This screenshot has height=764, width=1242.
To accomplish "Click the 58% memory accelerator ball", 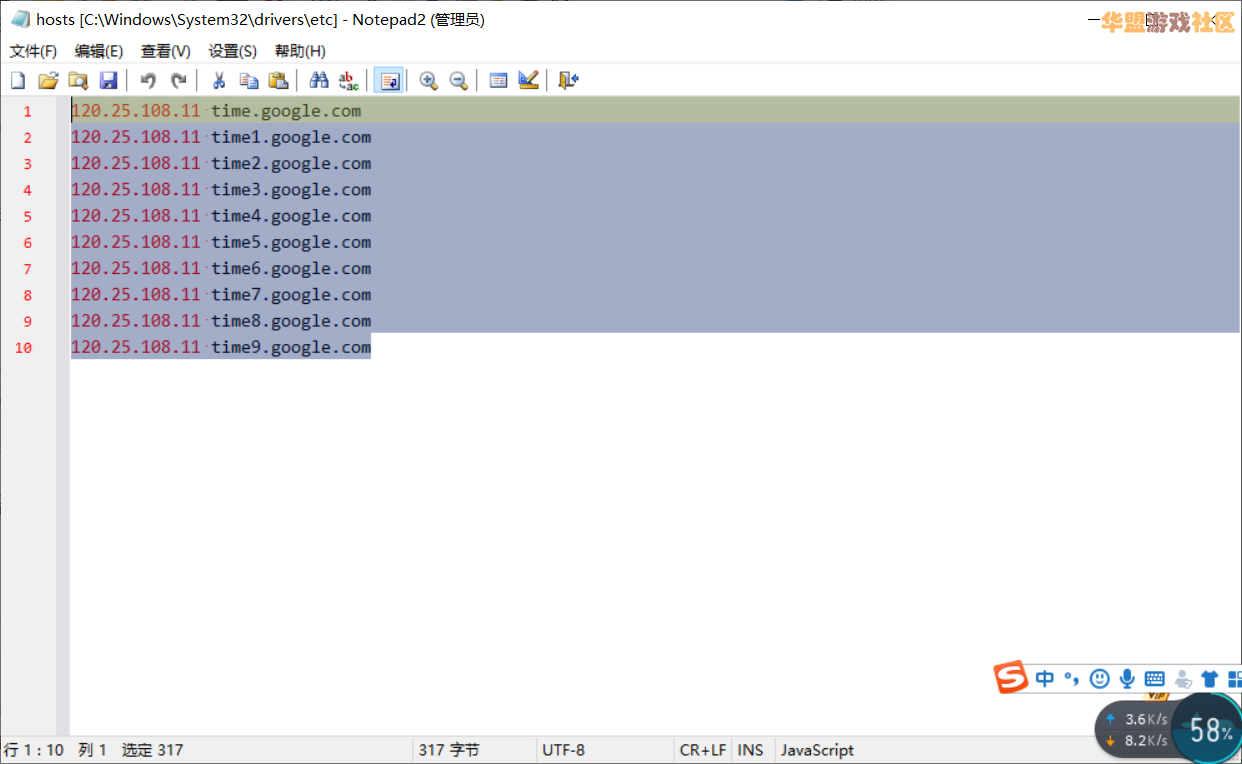I will point(1208,731).
